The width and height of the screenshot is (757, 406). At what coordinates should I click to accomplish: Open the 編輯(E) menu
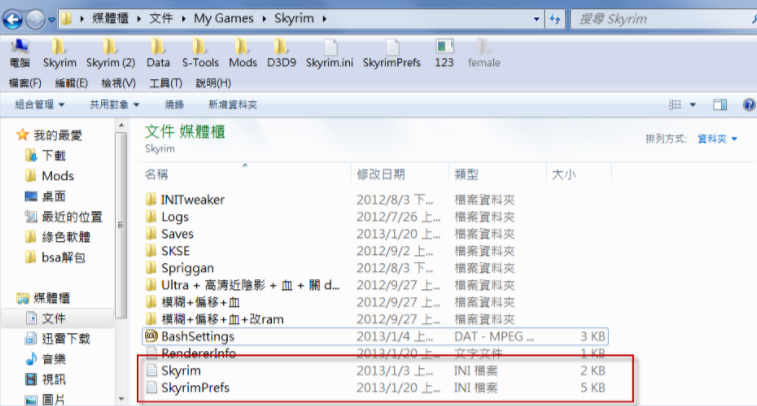coord(71,83)
